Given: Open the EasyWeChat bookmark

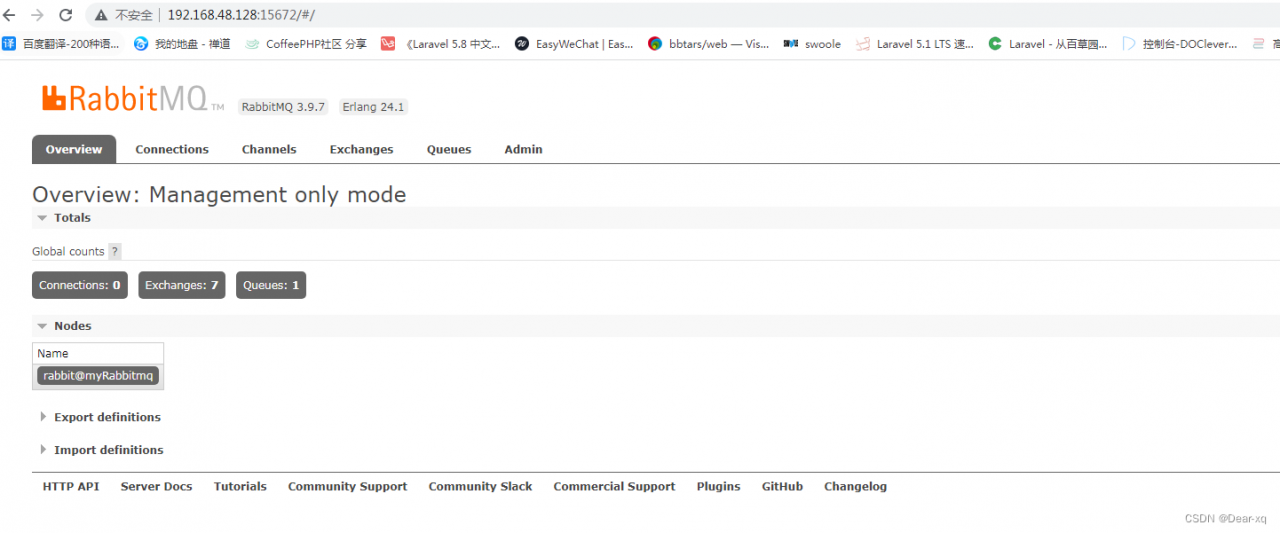Looking at the screenshot, I should click(x=574, y=44).
